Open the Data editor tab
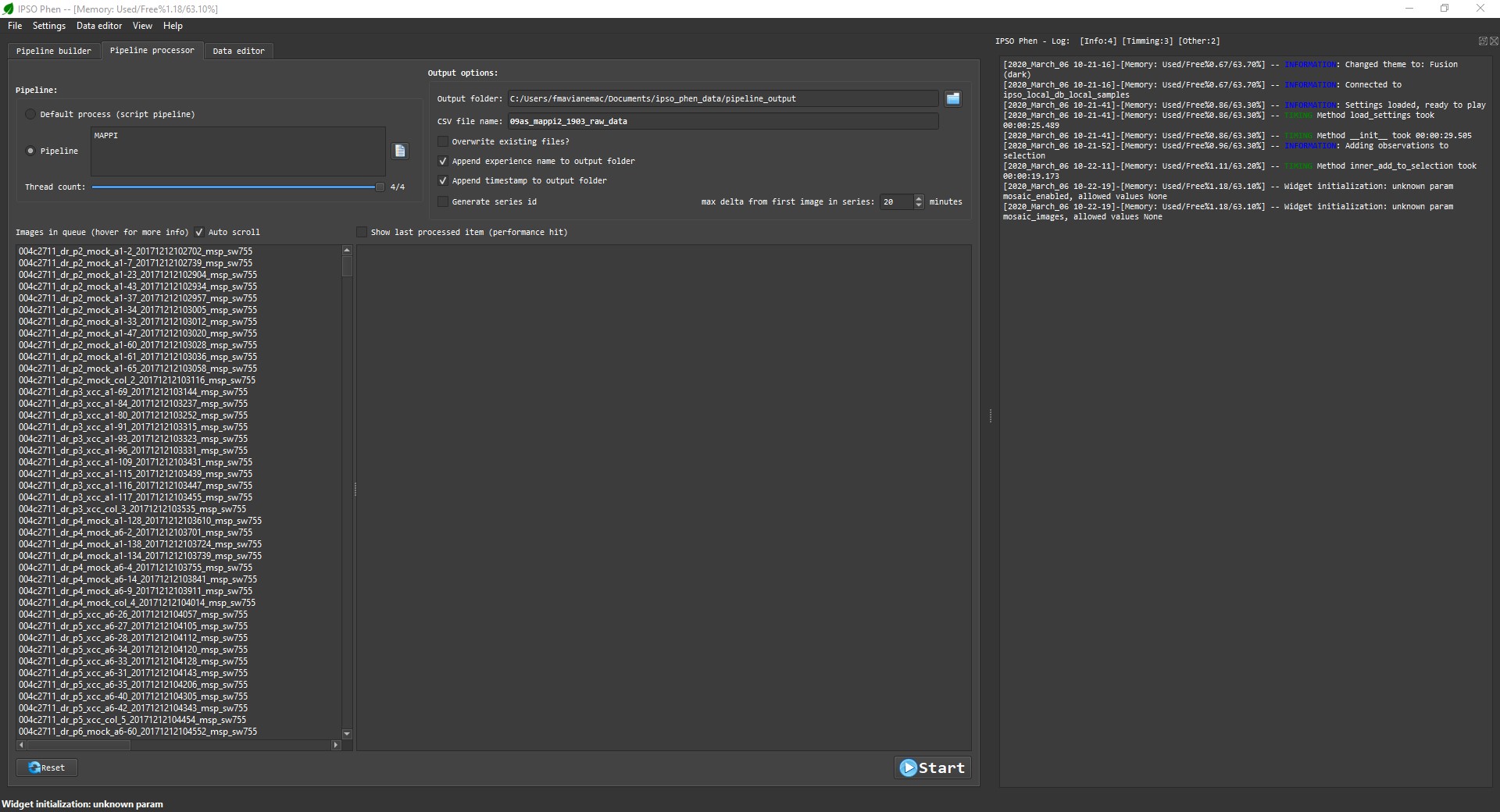Image resolution: width=1500 pixels, height=812 pixels. [x=238, y=51]
